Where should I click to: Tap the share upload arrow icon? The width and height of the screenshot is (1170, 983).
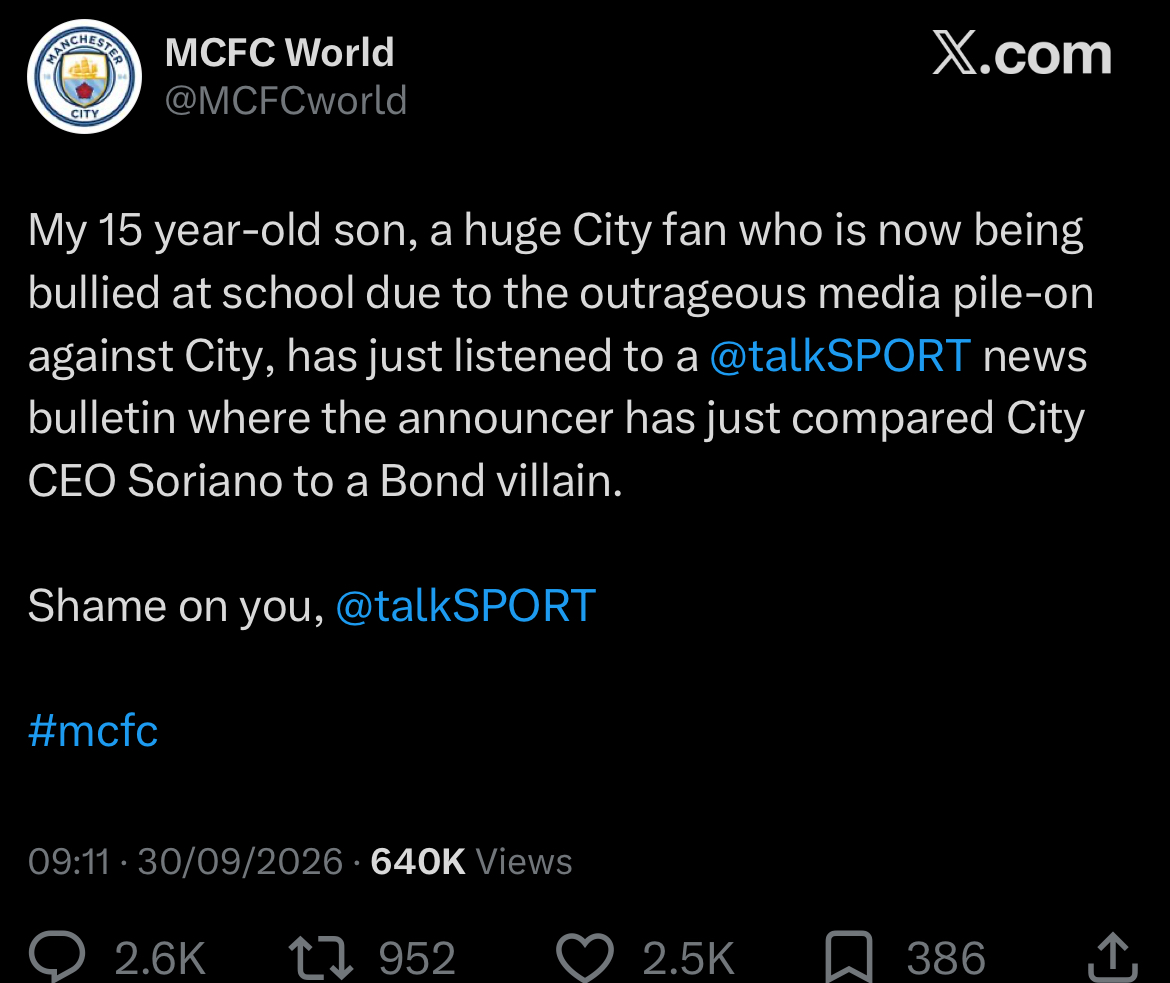(x=1113, y=956)
